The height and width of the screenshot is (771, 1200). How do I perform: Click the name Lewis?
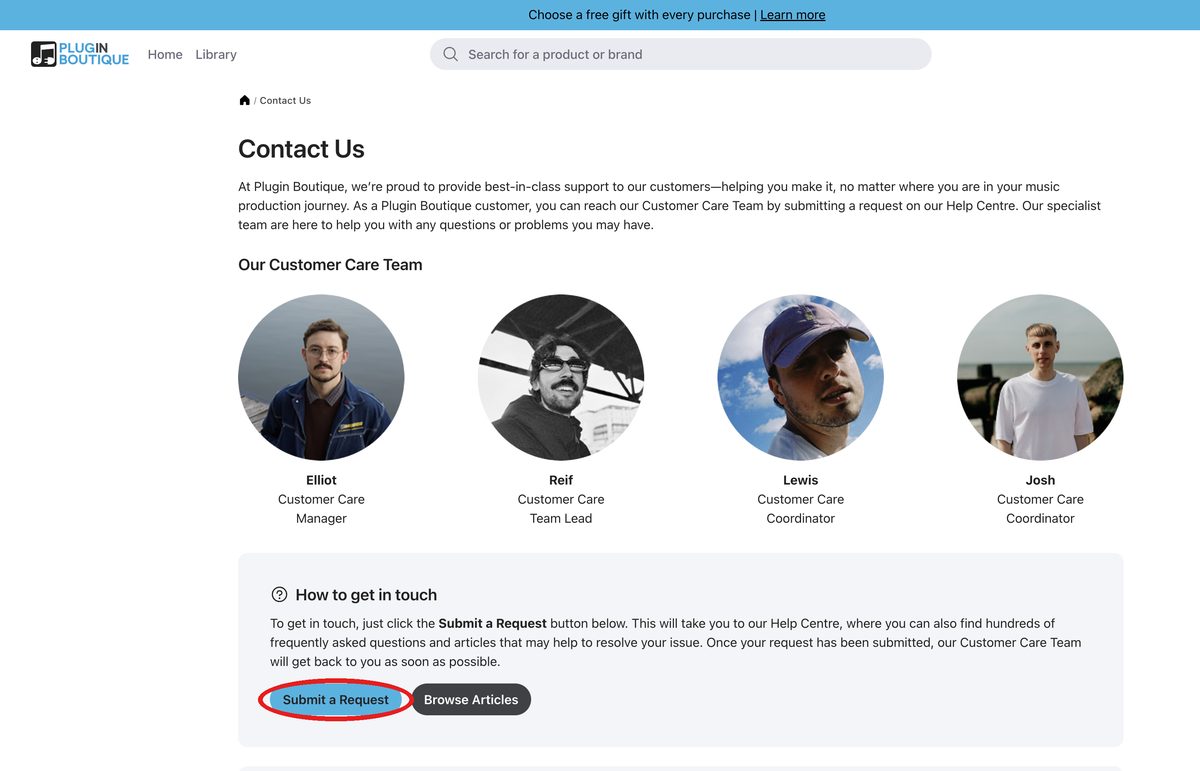pos(801,480)
